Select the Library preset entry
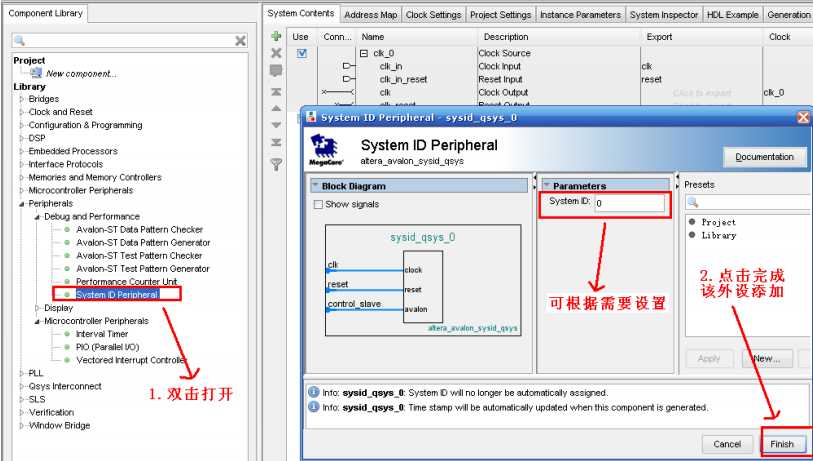 tap(719, 235)
